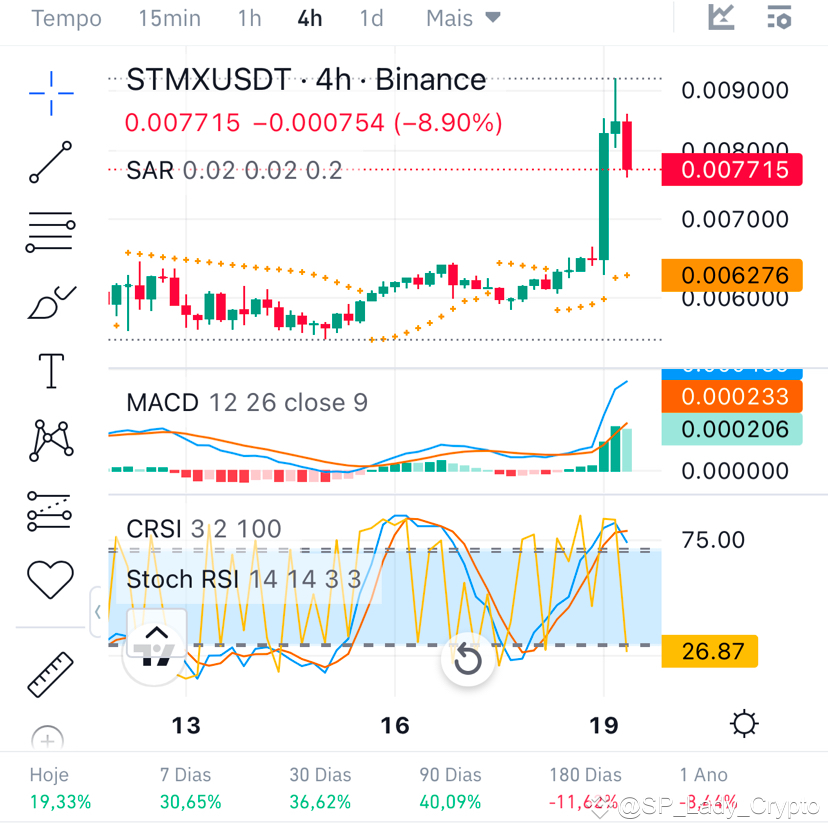828x828 pixels.
Task: Open chart settings via the gear icon
Action: pyautogui.click(x=744, y=723)
